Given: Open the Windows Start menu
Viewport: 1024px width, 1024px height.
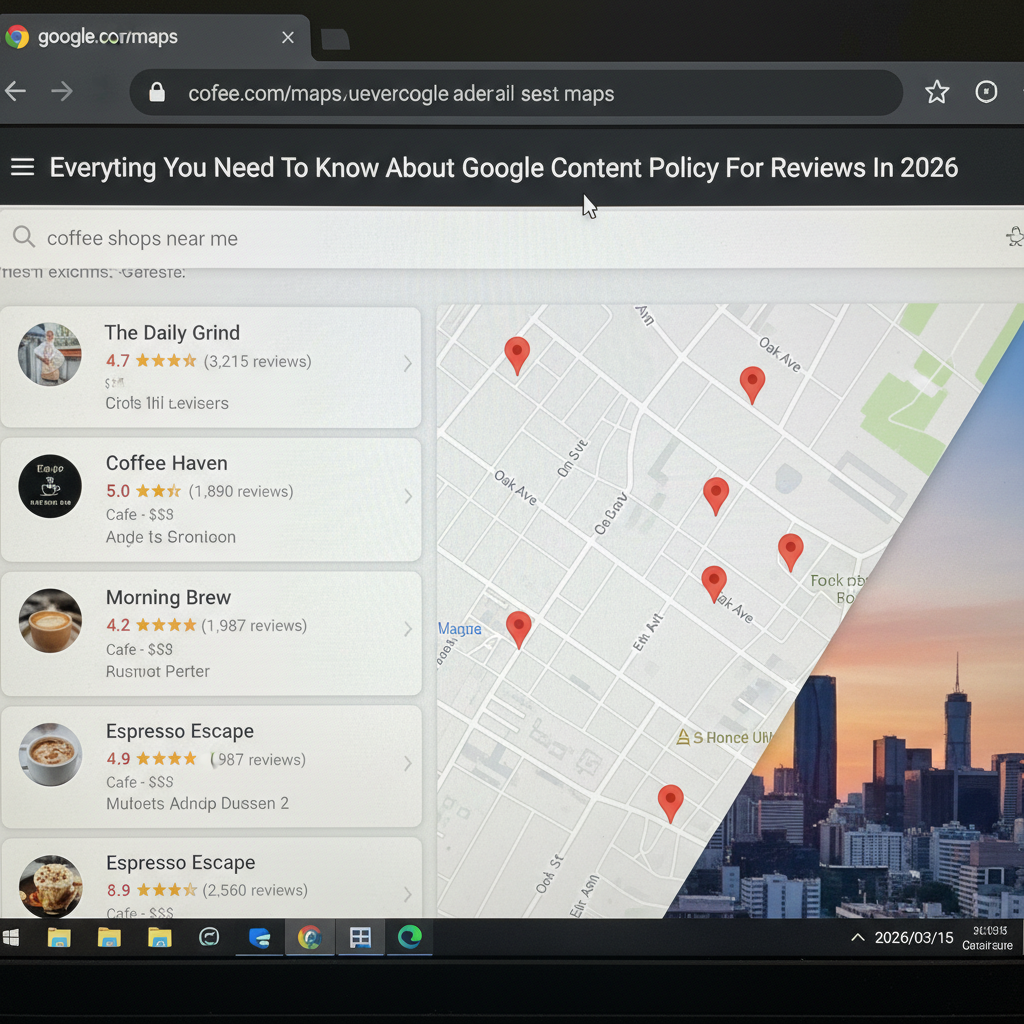Looking at the screenshot, I should (11, 938).
